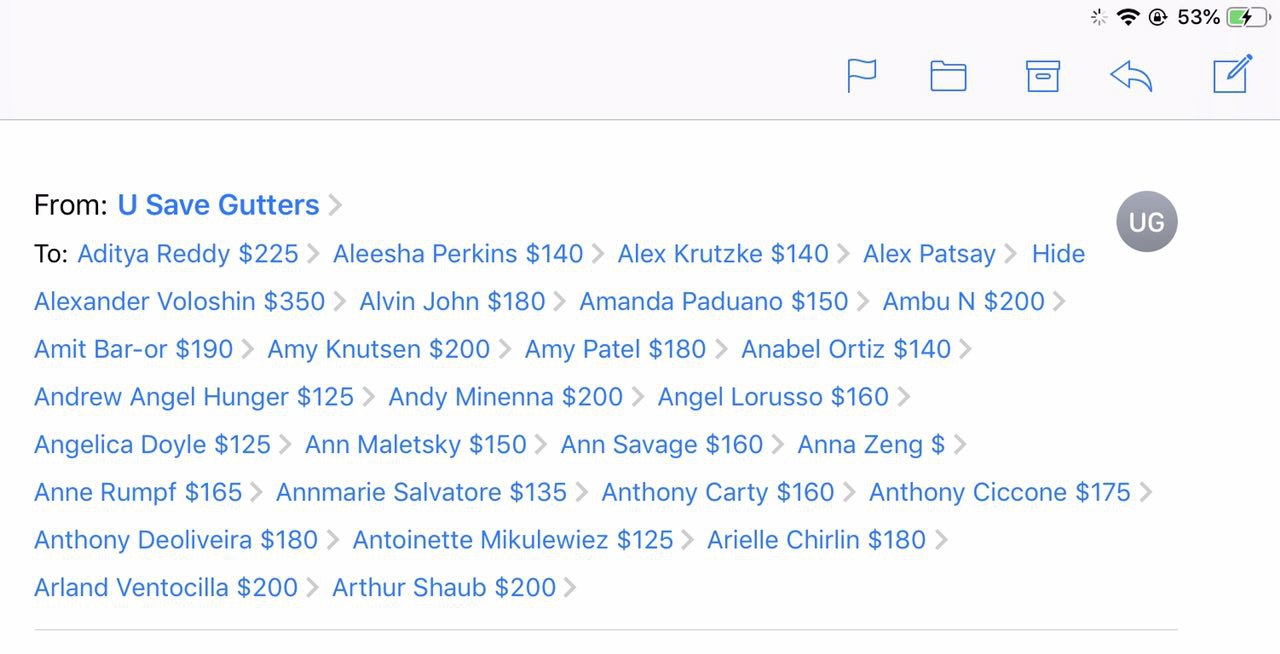
Task: Compose a new message
Action: tap(1232, 74)
